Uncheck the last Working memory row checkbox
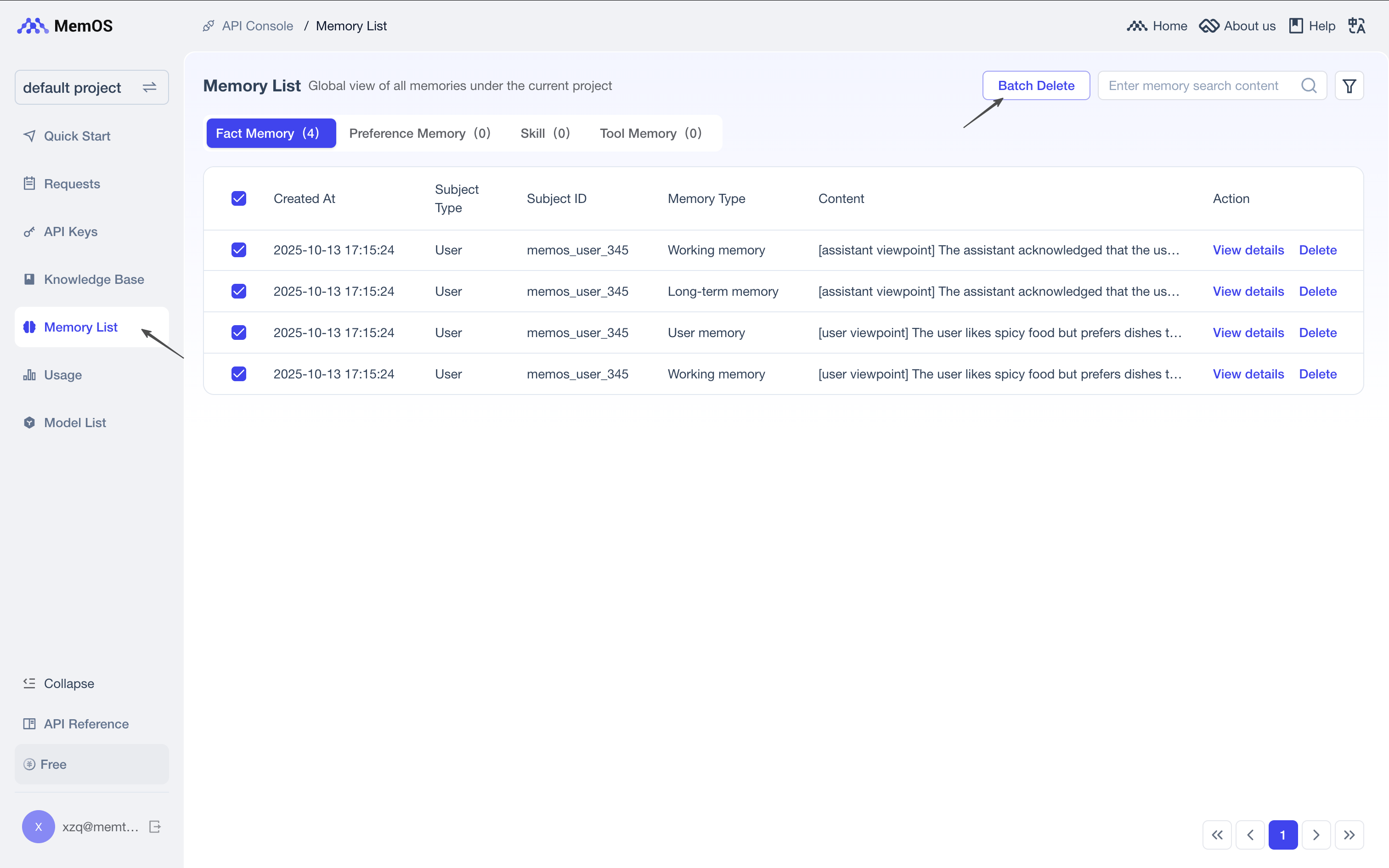The image size is (1389, 868). click(x=239, y=374)
